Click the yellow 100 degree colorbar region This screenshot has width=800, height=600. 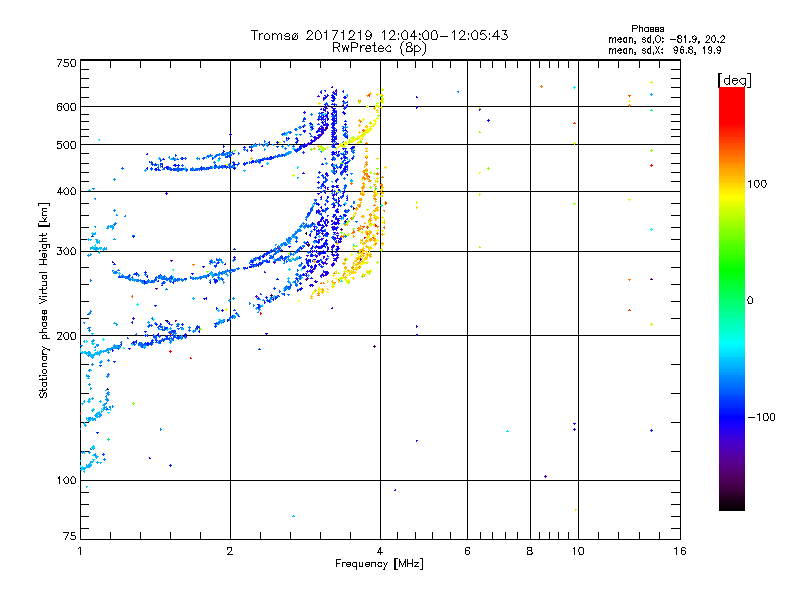coord(732,184)
